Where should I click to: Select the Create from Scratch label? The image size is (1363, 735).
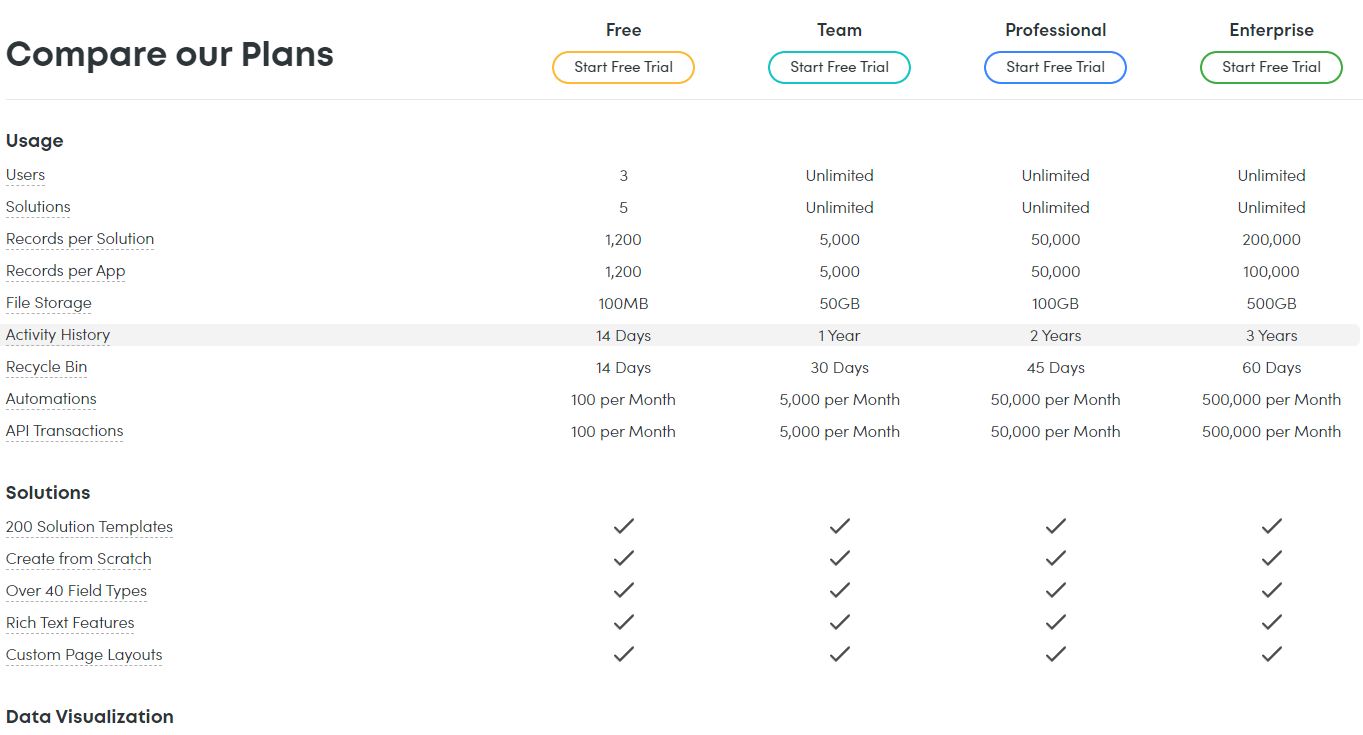tap(79, 559)
